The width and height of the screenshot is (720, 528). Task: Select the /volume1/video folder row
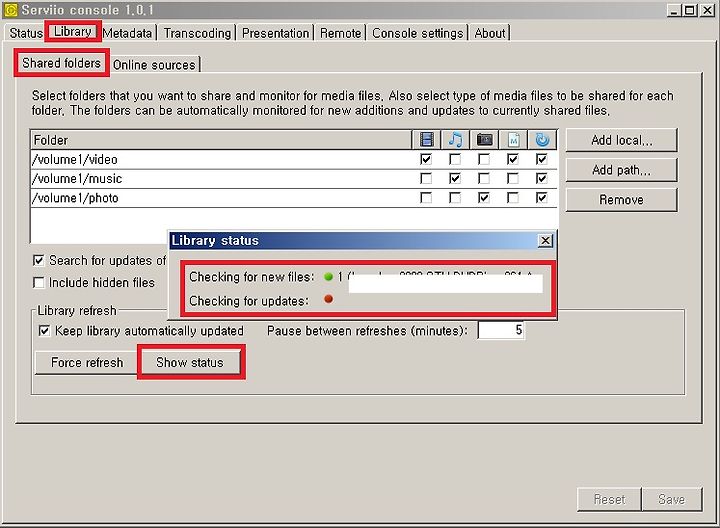point(294,159)
